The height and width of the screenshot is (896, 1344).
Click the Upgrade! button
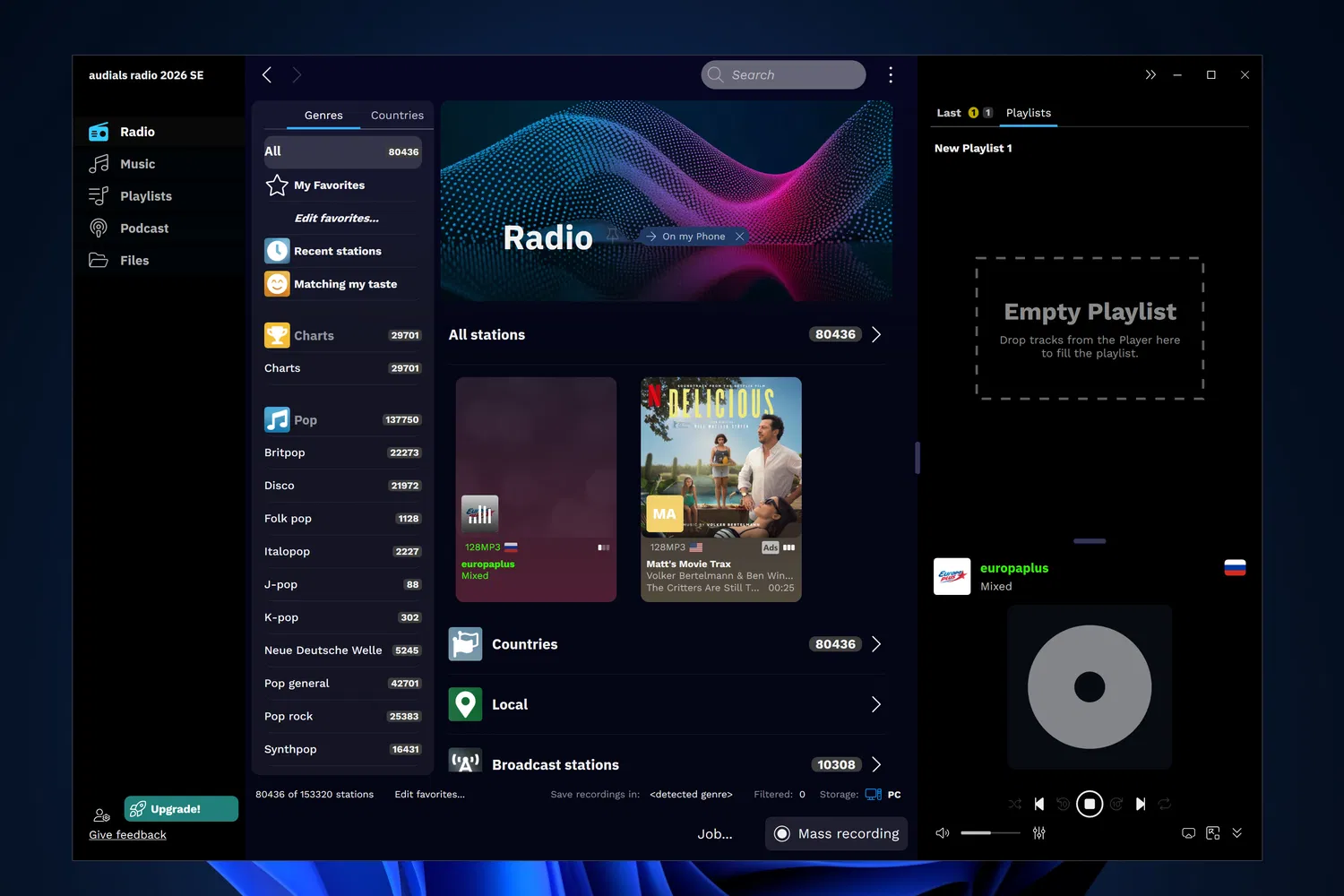pyautogui.click(x=182, y=809)
